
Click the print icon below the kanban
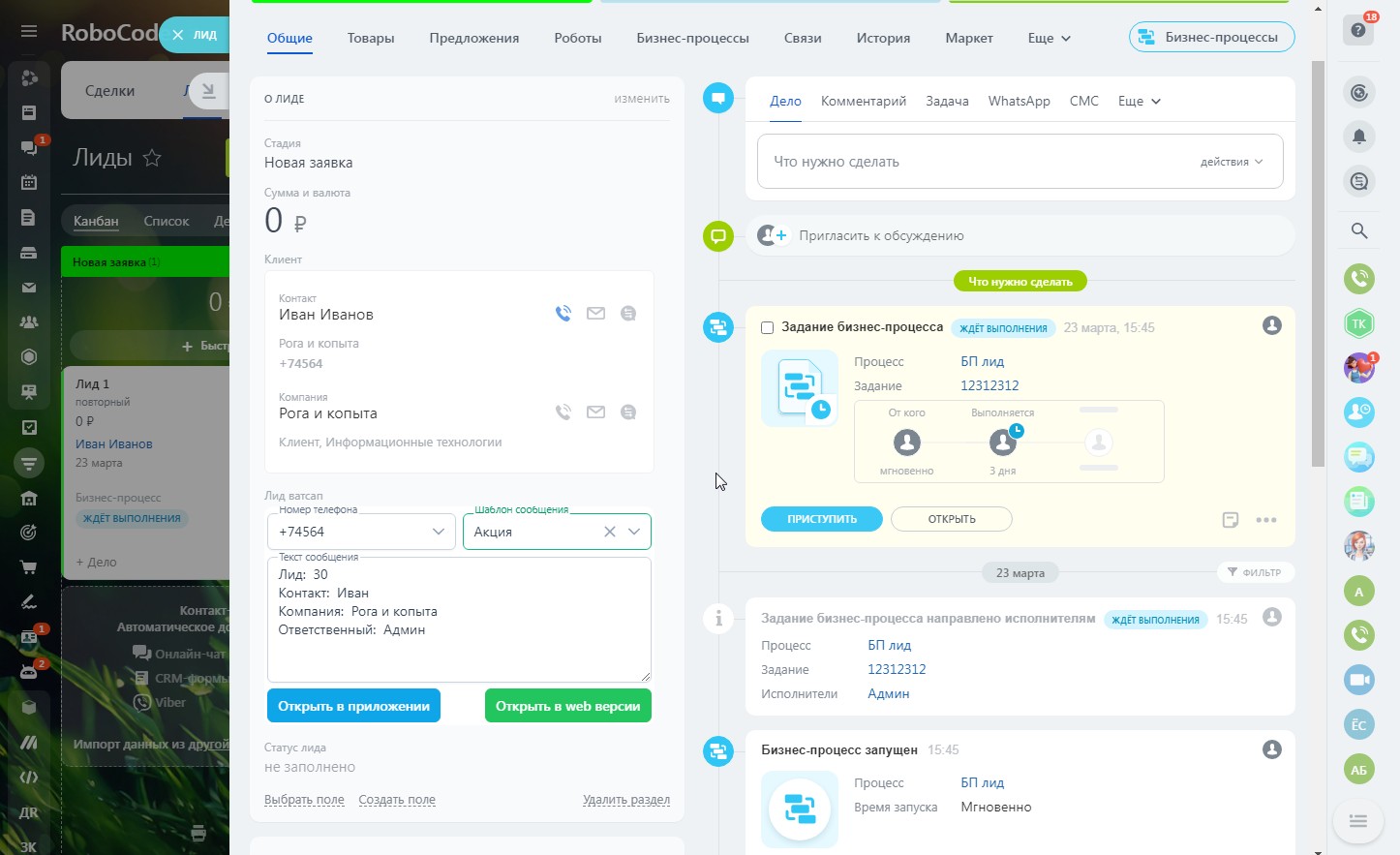[198, 833]
